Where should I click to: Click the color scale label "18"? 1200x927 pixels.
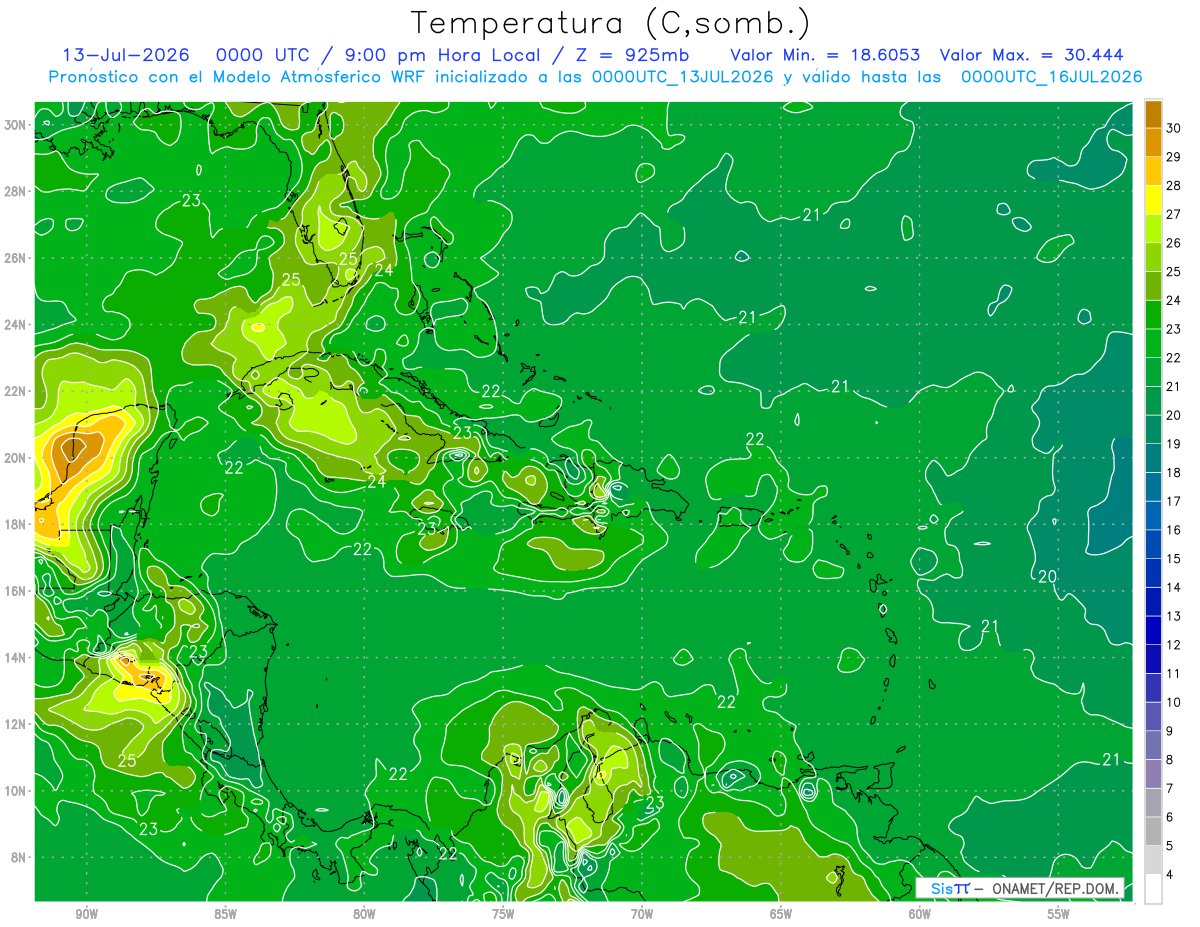[x=1173, y=473]
